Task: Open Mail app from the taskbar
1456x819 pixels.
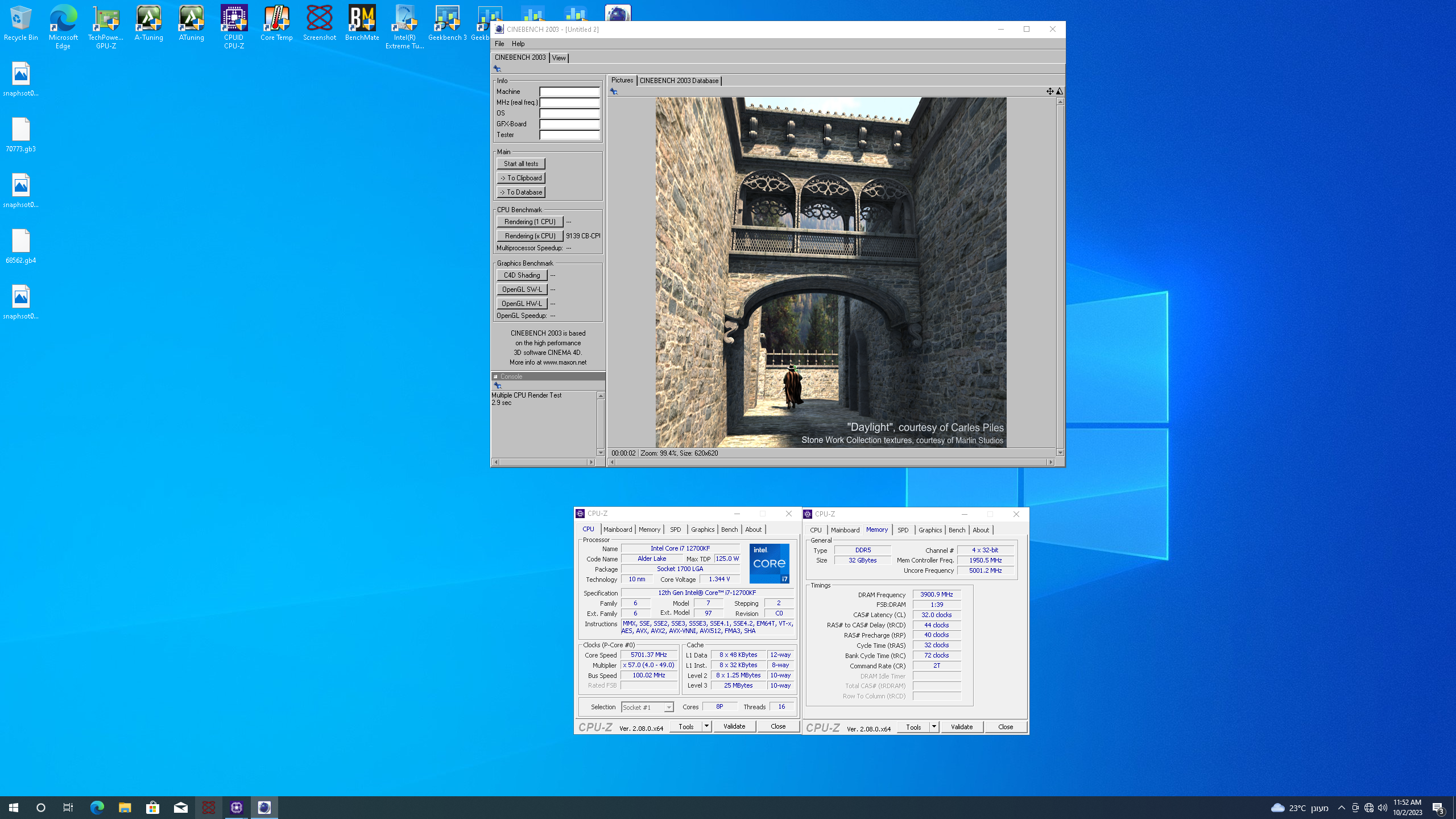Action: click(x=180, y=808)
